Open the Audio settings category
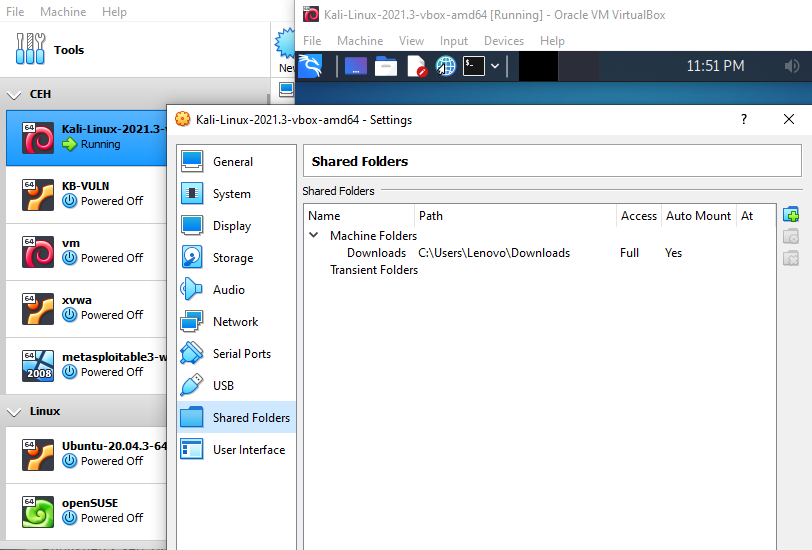The width and height of the screenshot is (812, 550). coord(236,290)
